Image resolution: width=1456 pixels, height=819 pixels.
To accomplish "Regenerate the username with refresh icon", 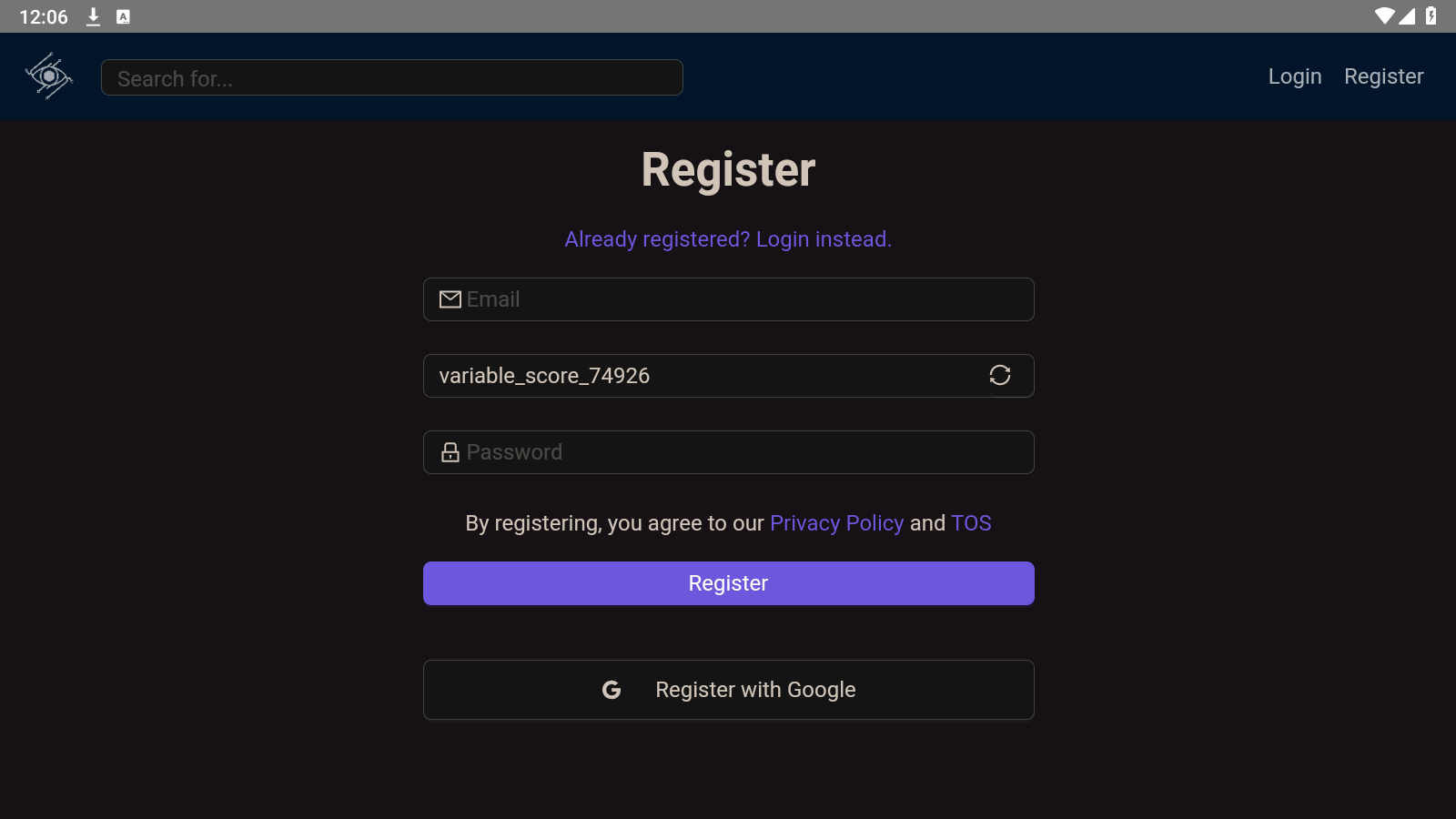I will (x=1000, y=375).
